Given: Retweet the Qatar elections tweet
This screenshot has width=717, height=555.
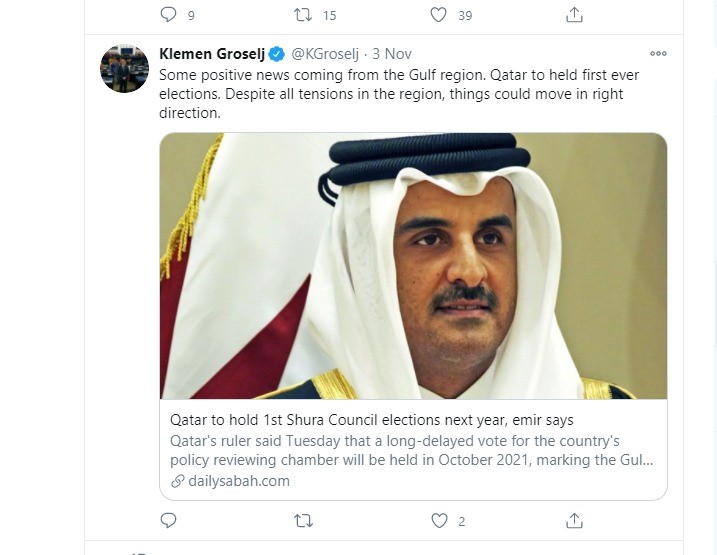Looking at the screenshot, I should (x=303, y=520).
